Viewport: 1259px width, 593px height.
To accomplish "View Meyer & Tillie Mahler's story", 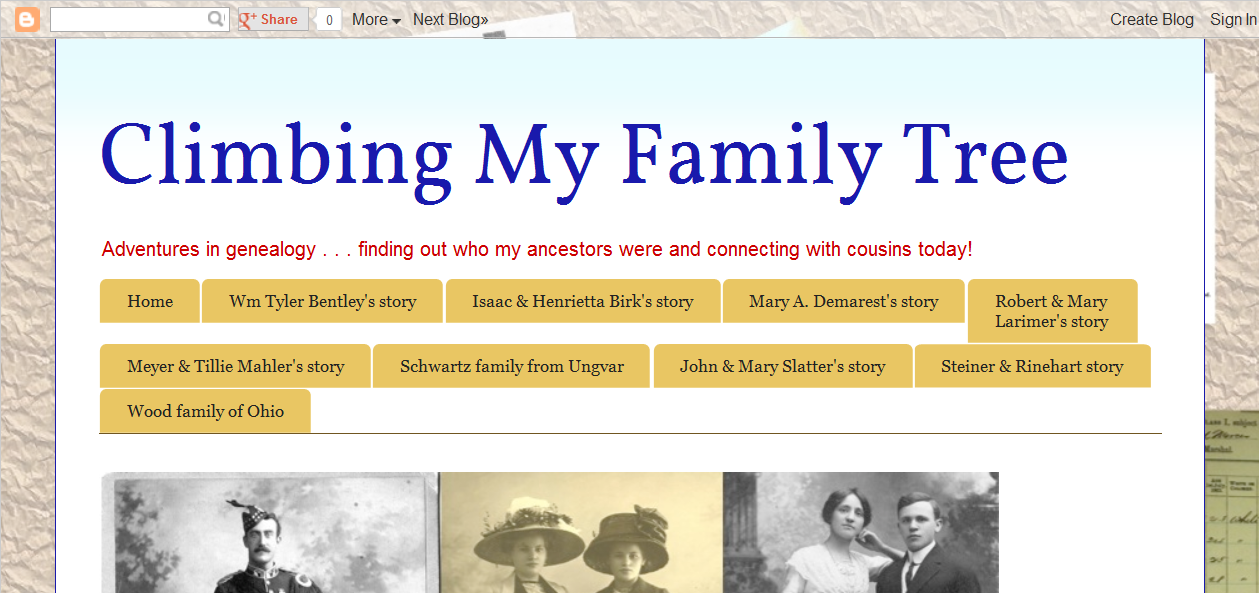I will pos(235,365).
